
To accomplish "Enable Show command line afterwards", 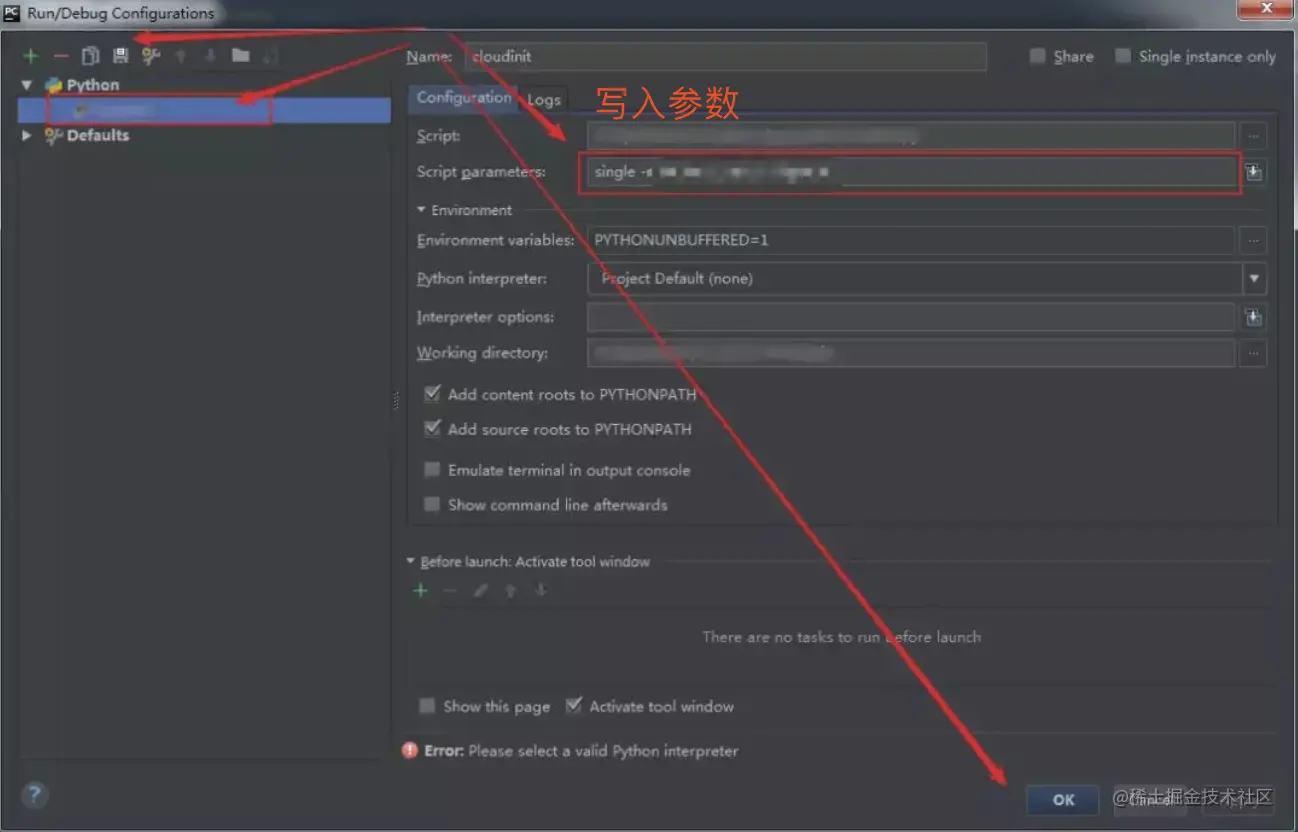I will [432, 505].
